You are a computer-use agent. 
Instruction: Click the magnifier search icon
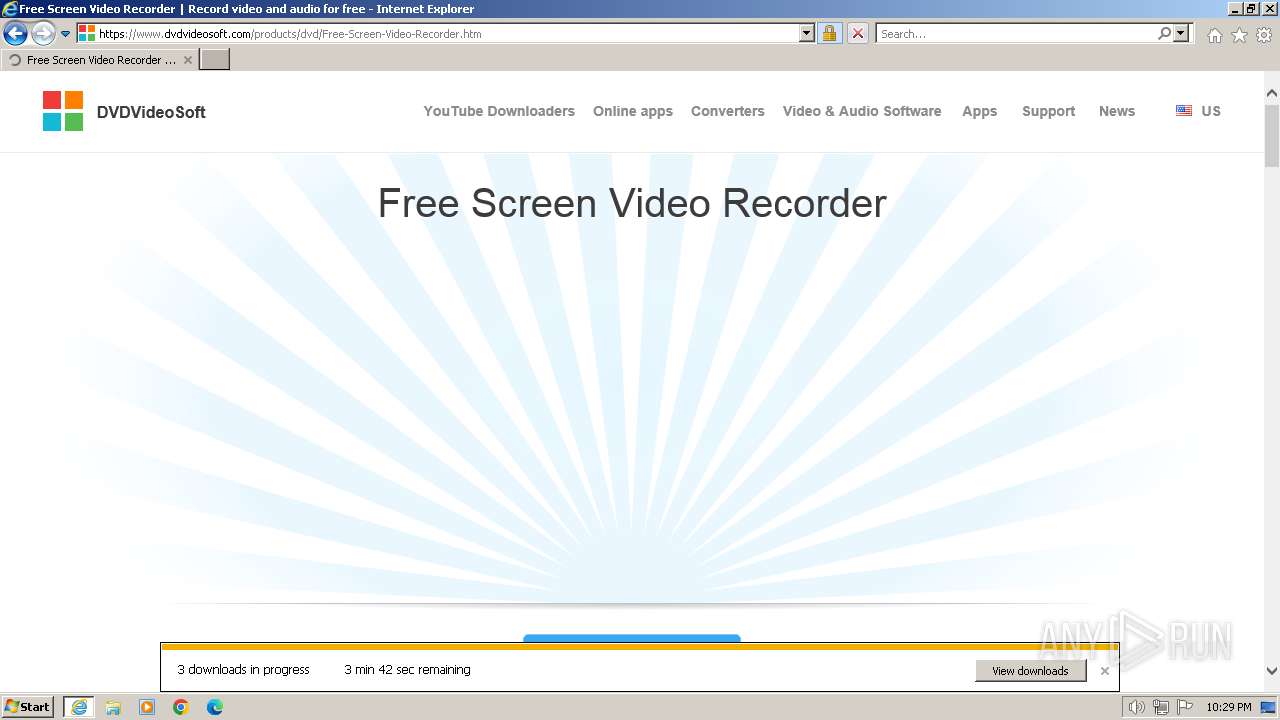point(1164,33)
